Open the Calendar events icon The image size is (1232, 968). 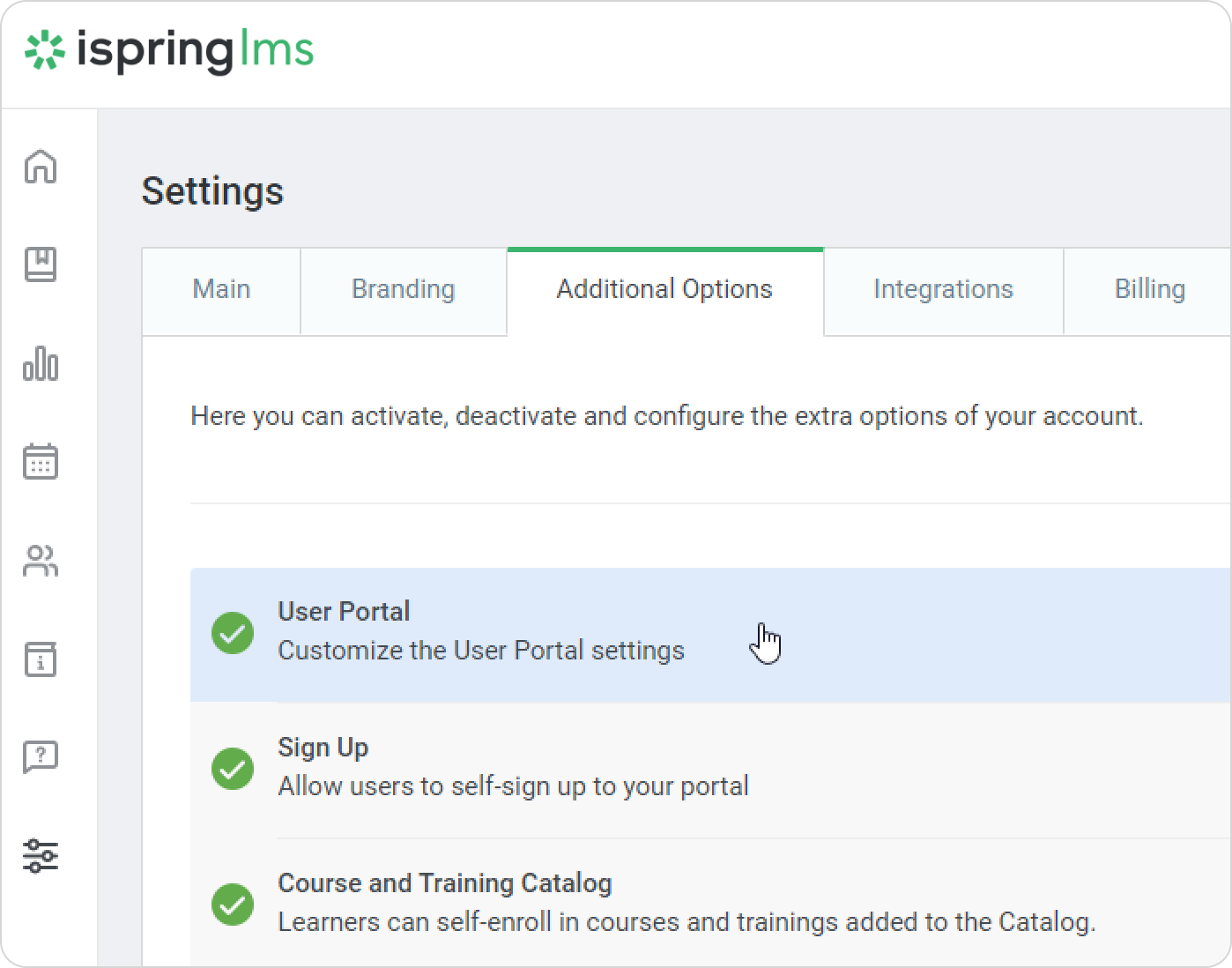point(41,461)
